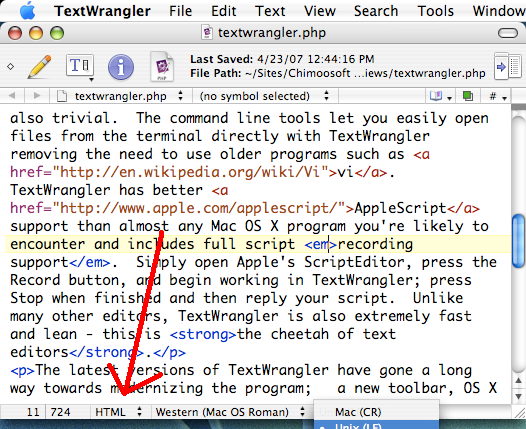Go to next document arrow
Viewport: 526px width, 429px height.
pos(37,96)
